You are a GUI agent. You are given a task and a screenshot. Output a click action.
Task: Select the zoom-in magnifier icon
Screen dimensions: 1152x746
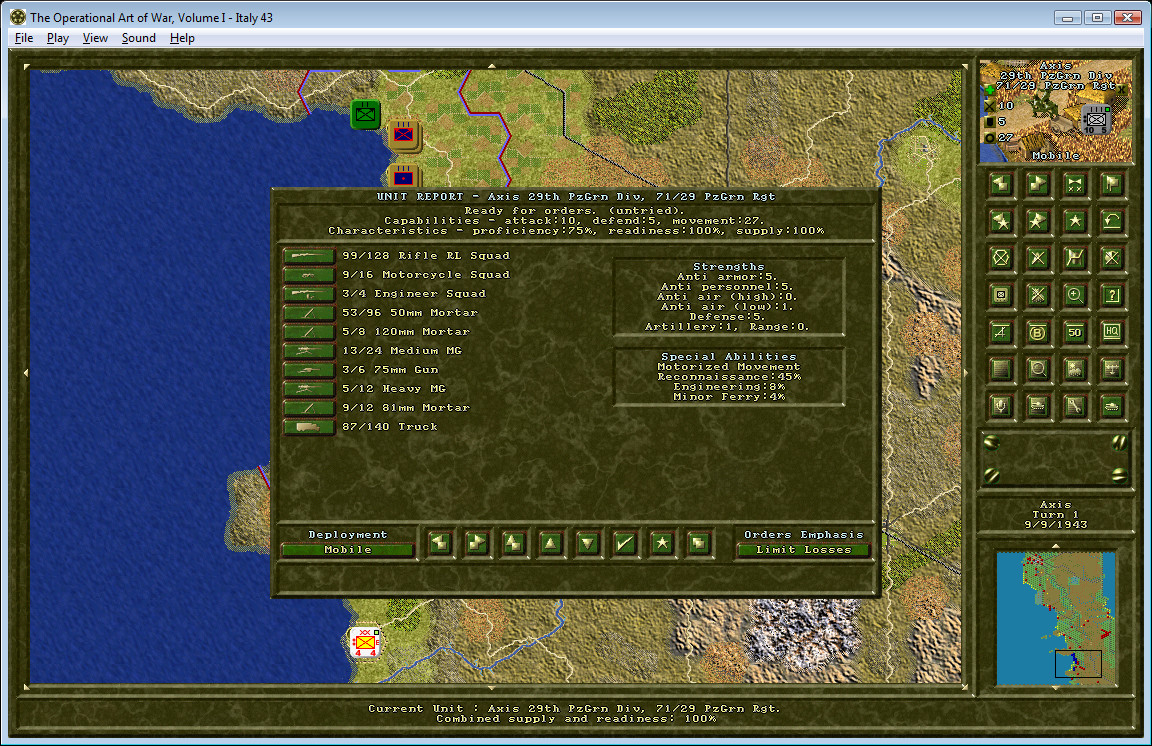click(1075, 295)
